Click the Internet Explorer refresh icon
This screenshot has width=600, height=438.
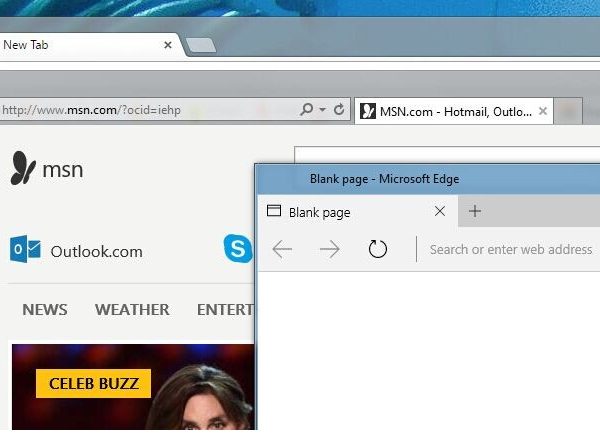339,110
